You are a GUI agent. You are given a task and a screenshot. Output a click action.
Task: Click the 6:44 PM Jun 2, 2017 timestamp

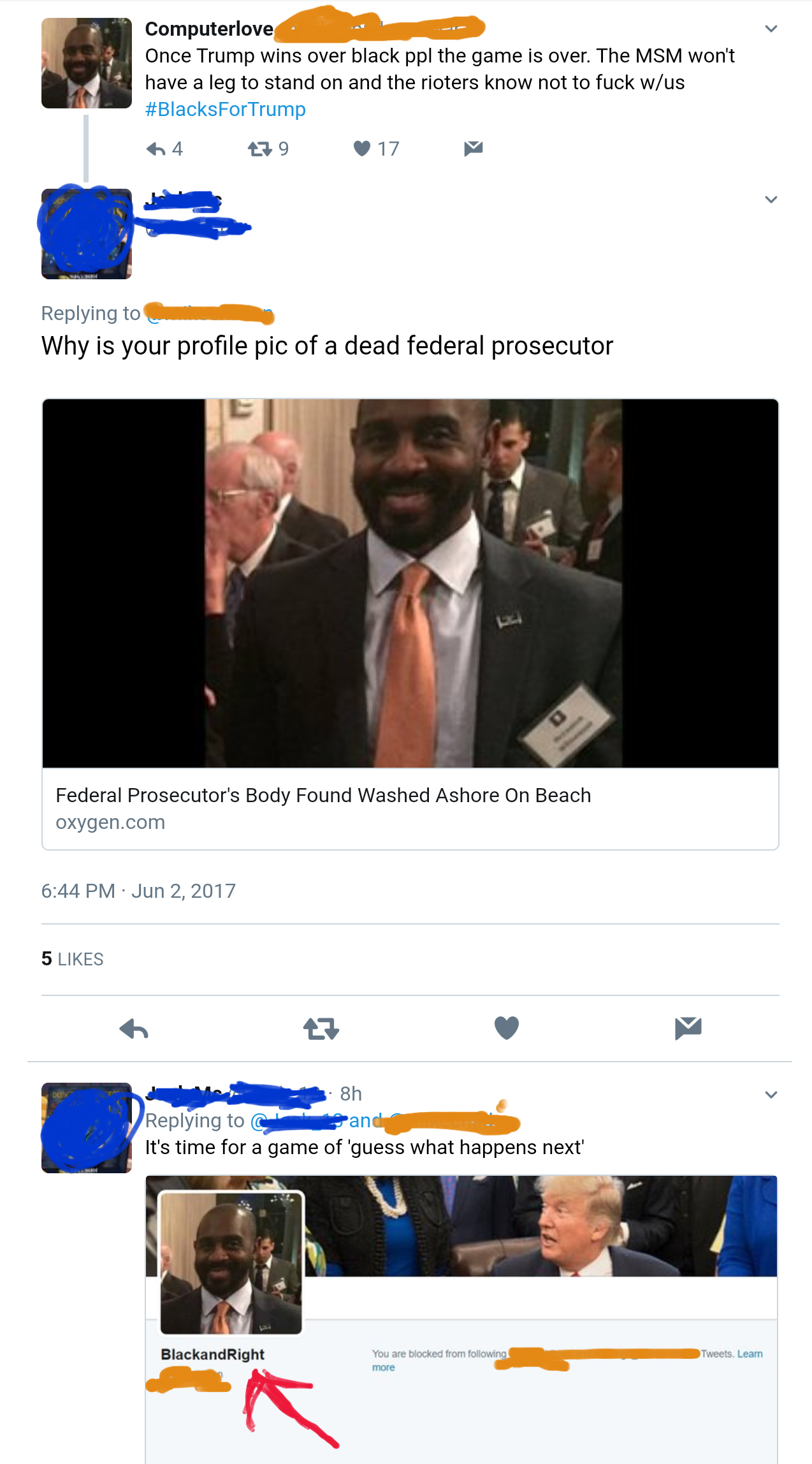138,891
